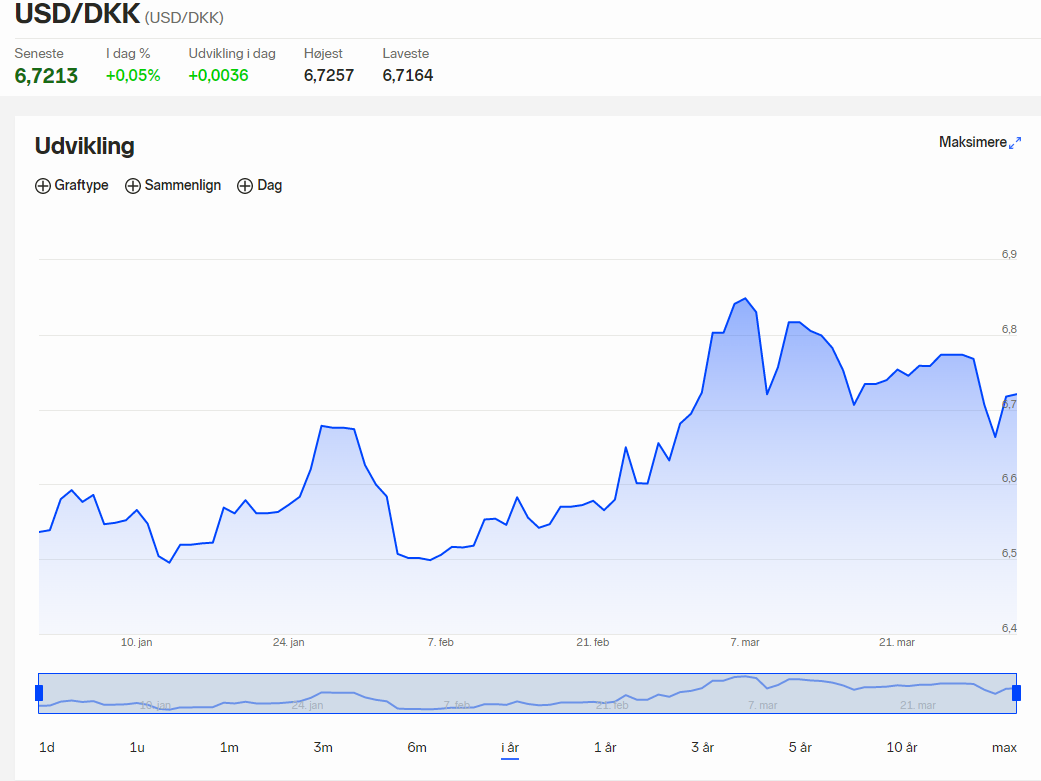The image size is (1041, 781).
Task: Click the Maksimere expand arrows icon
Action: point(1014,143)
